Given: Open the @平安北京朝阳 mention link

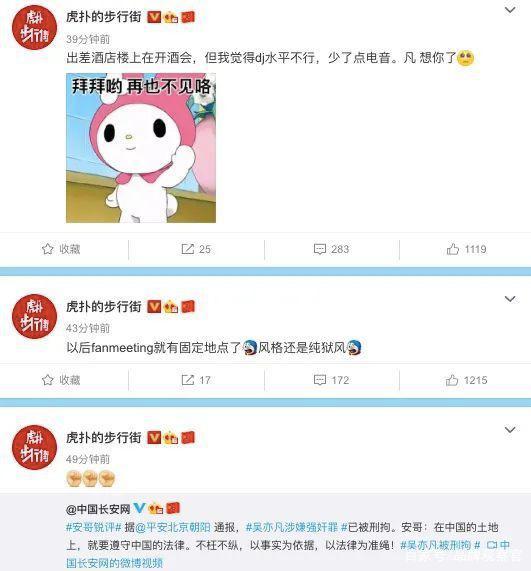Looking at the screenshot, I should coord(173,527).
